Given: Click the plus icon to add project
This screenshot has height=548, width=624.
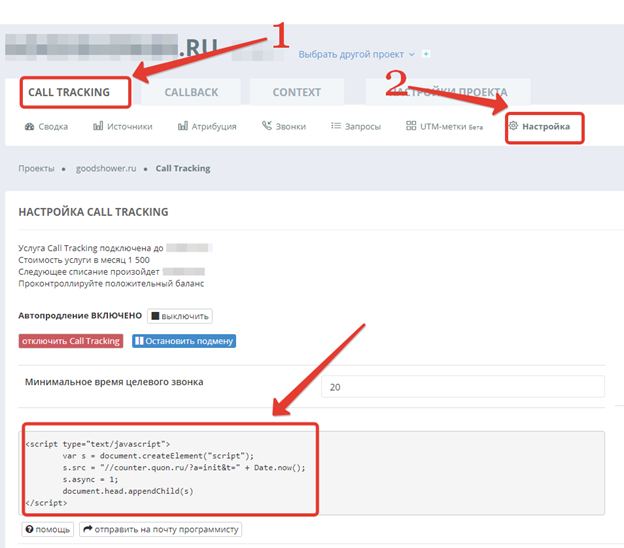Looking at the screenshot, I should click(x=426, y=54).
